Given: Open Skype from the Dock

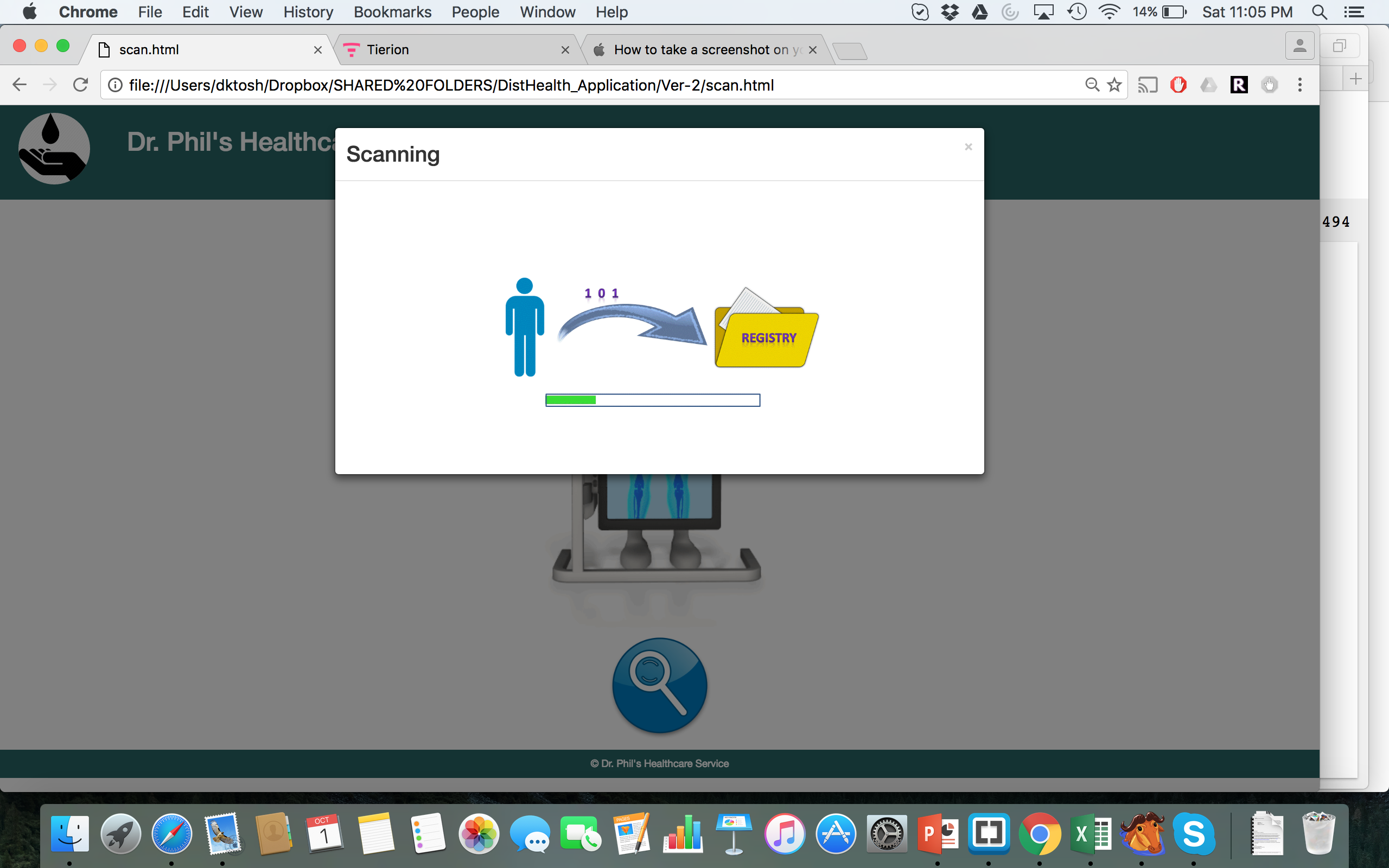Looking at the screenshot, I should pos(1193,834).
